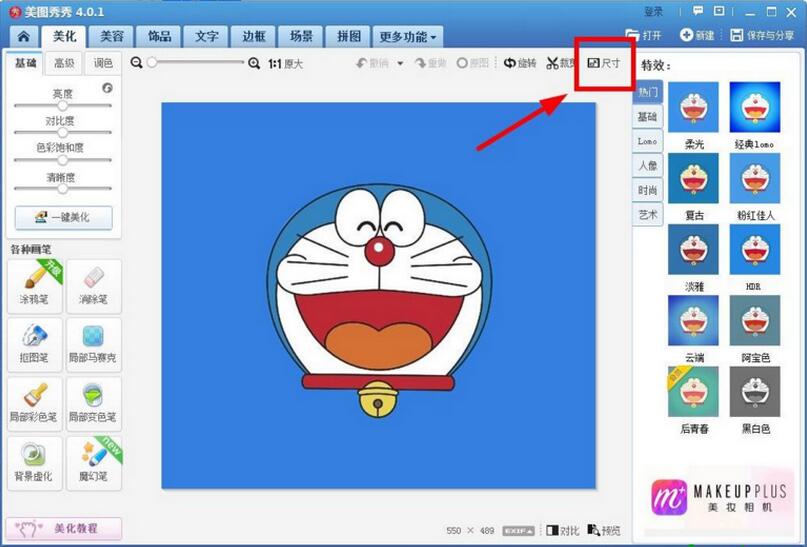Switch to the 边框 tab
The height and width of the screenshot is (547, 807).
click(254, 37)
